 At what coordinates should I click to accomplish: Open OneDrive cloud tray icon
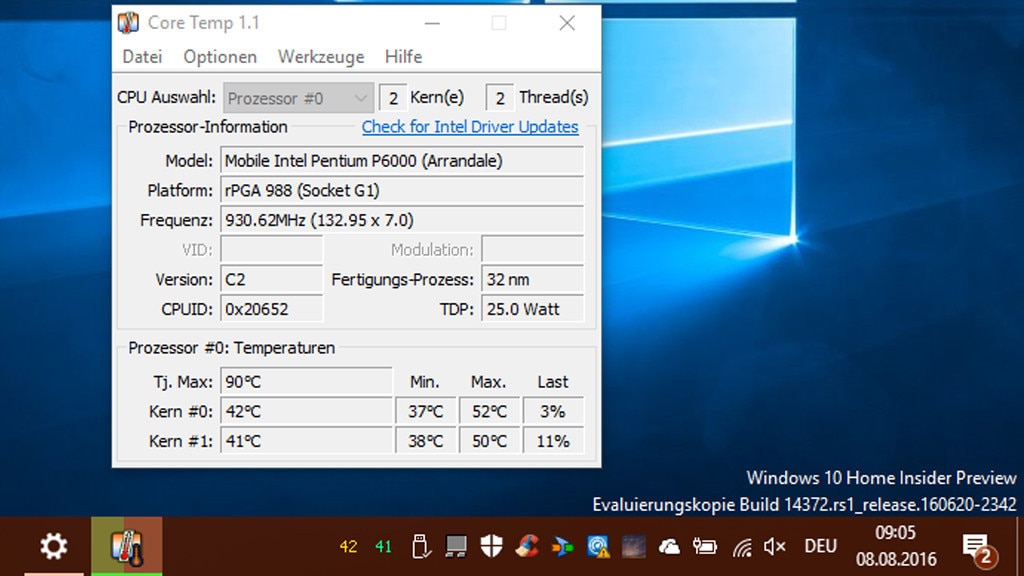[x=669, y=547]
